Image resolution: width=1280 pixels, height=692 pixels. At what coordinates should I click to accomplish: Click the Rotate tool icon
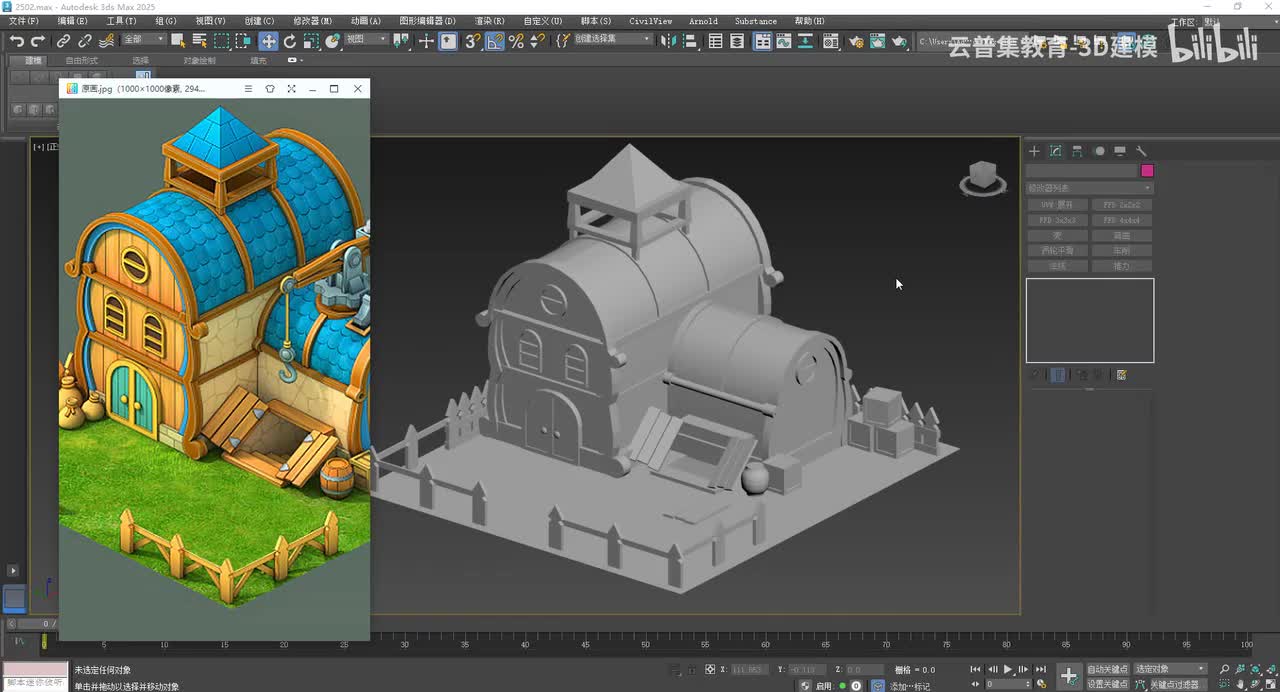pos(290,41)
